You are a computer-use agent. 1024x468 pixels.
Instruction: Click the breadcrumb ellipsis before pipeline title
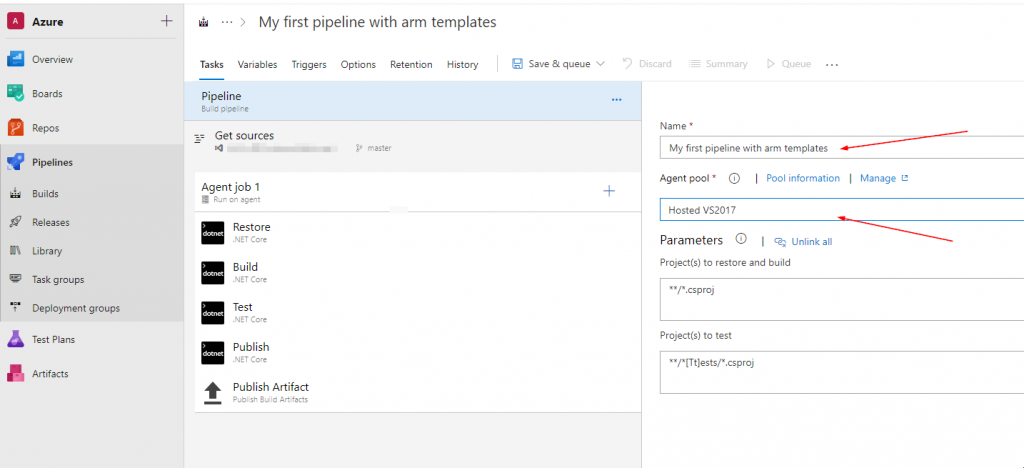coord(227,22)
